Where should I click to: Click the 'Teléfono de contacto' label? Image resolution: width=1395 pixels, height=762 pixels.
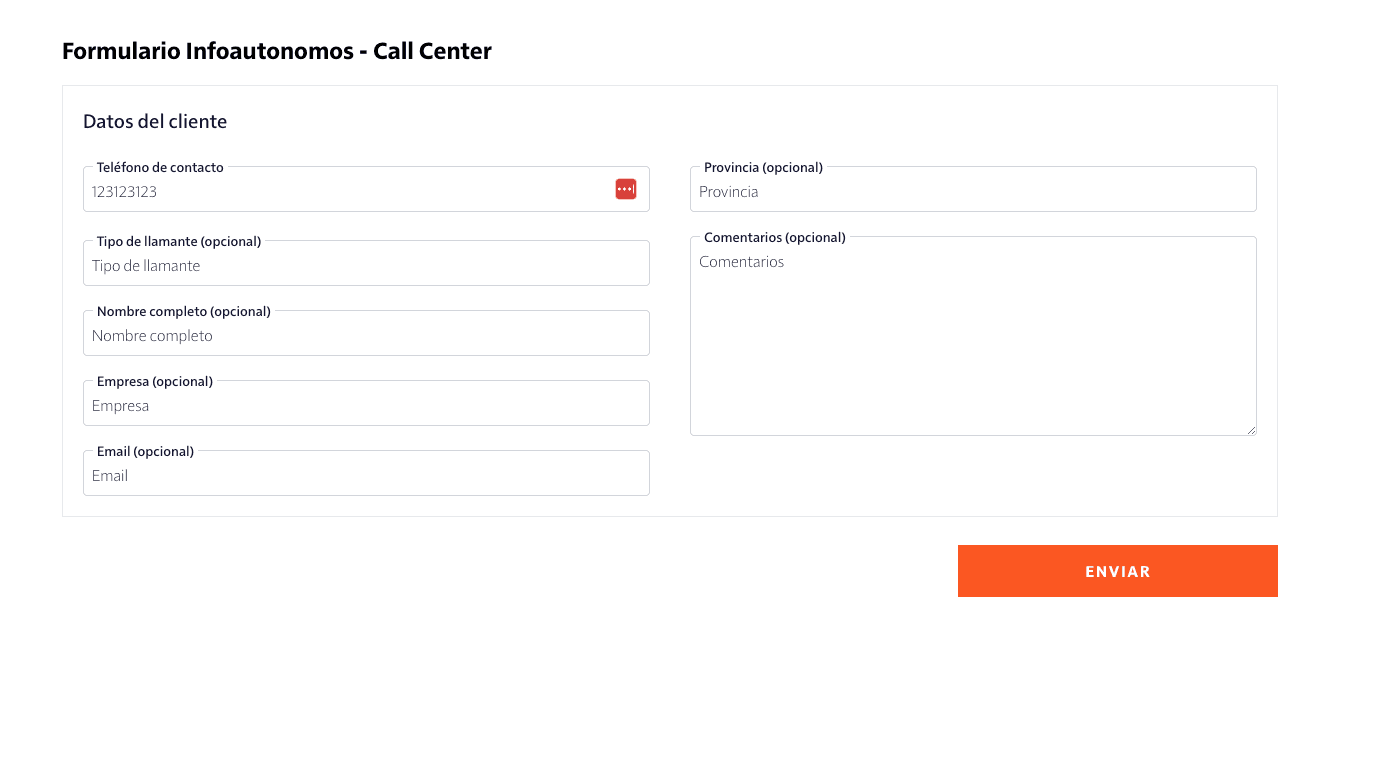coord(160,167)
